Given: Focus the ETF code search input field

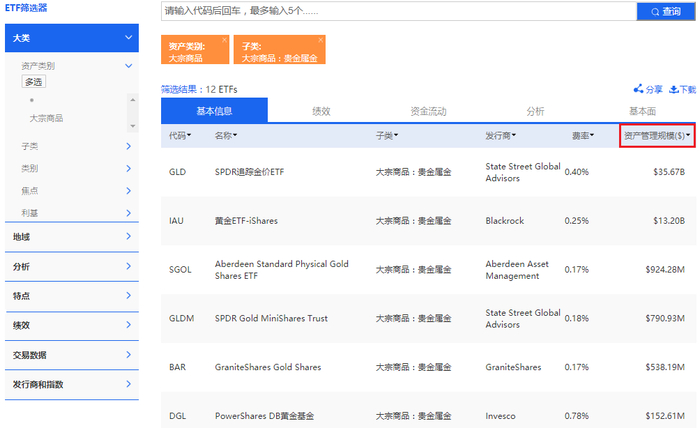Looking at the screenshot, I should point(399,11).
